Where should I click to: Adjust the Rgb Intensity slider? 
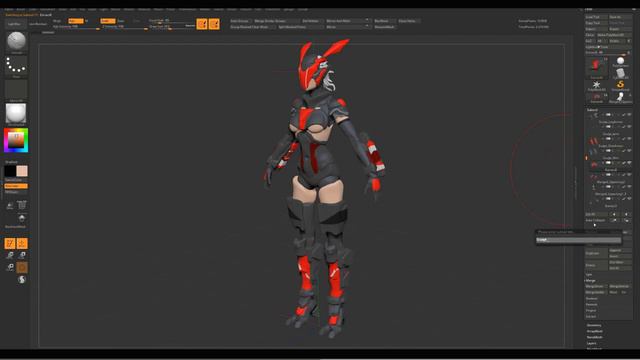point(77,27)
